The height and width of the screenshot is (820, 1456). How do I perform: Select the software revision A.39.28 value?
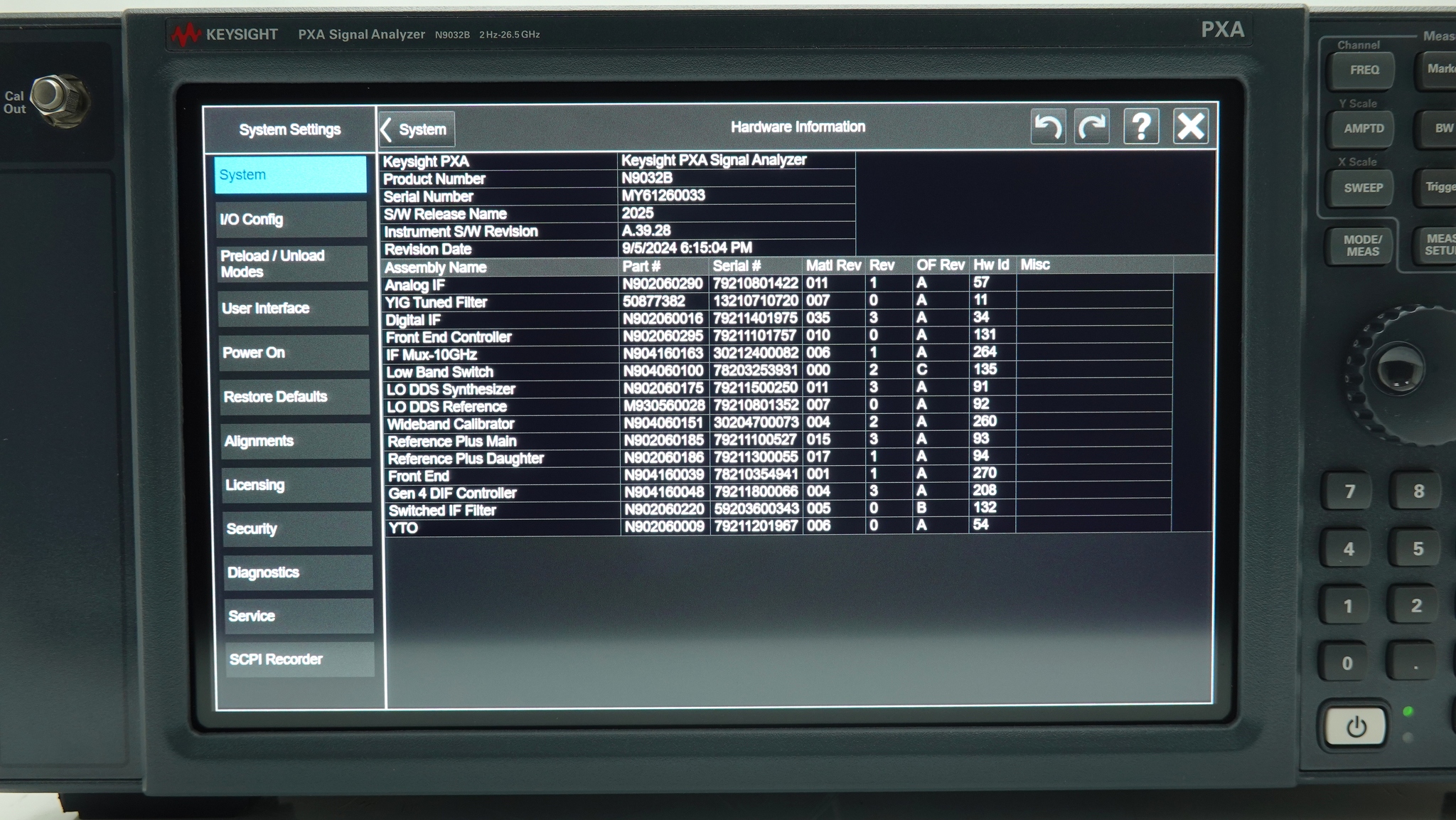coord(646,230)
